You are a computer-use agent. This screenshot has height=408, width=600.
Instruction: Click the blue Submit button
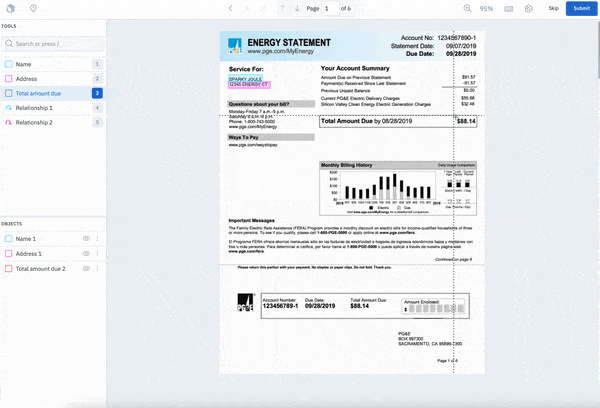[x=582, y=8]
